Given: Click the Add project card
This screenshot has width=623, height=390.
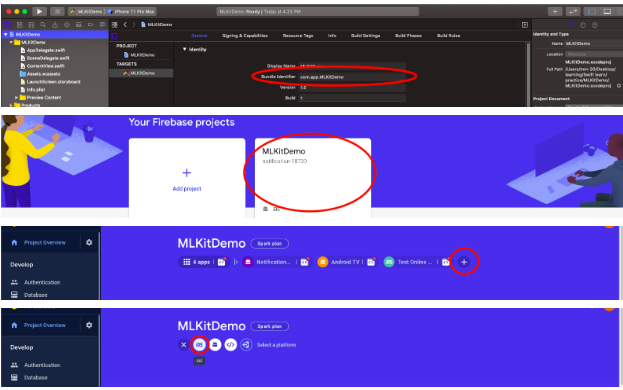Looking at the screenshot, I should (x=187, y=178).
